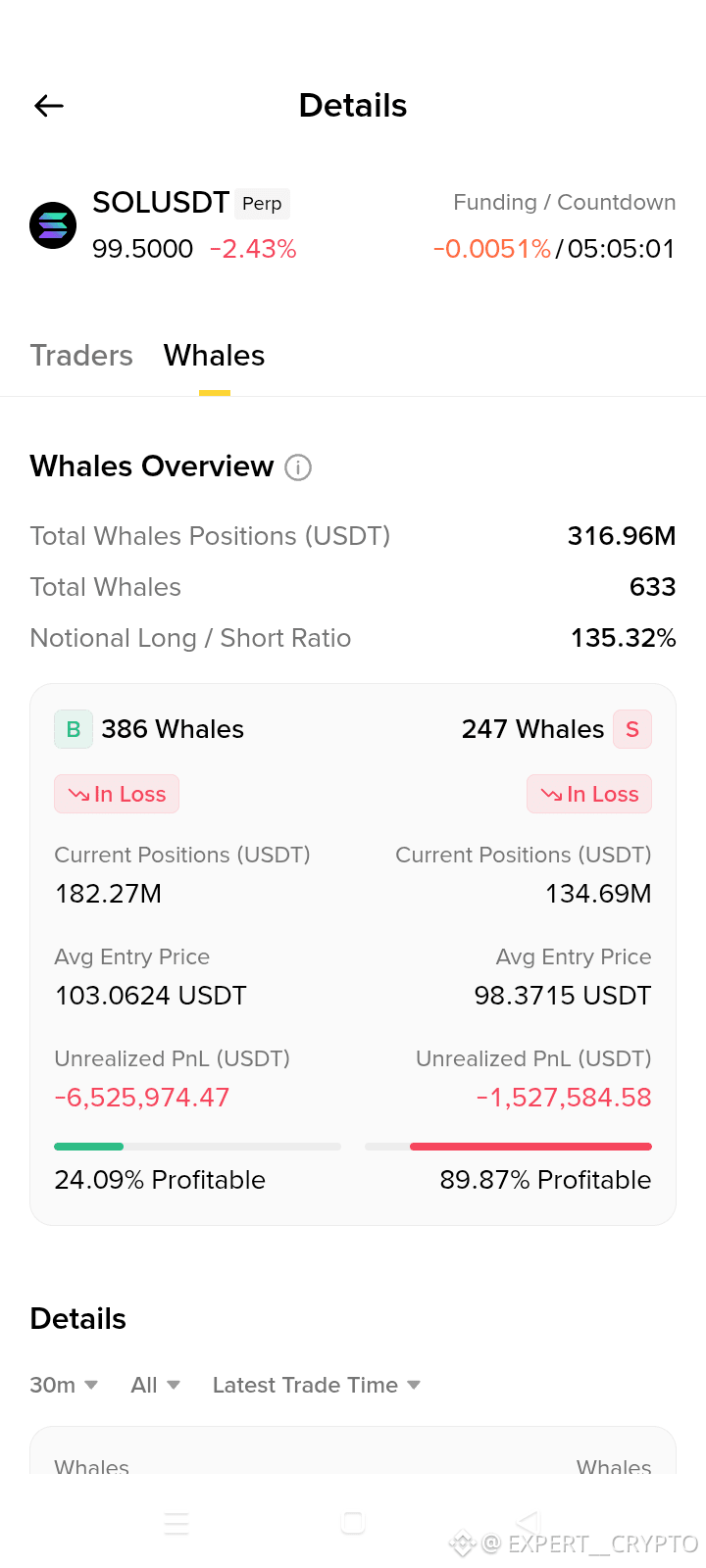Screen dimensions: 706x1568
Task: Open the 30m timeframe dropdown
Action: 64,1385
